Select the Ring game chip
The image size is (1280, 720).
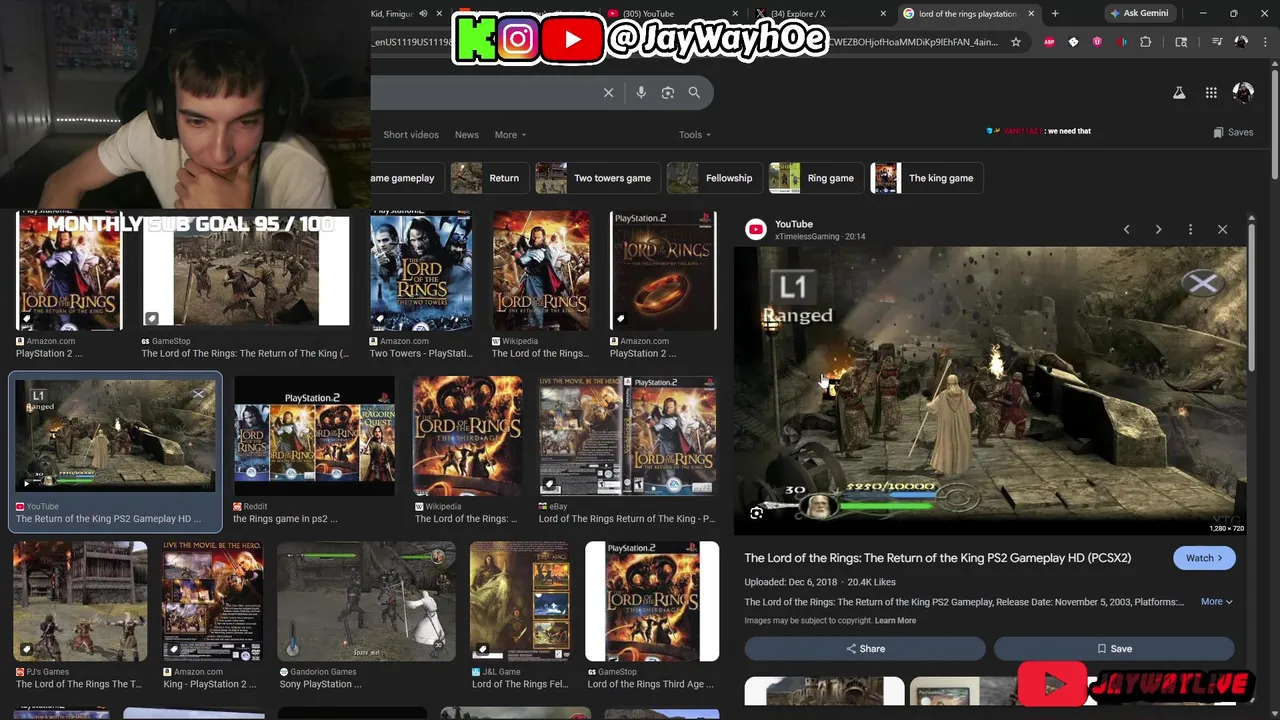tap(816, 178)
